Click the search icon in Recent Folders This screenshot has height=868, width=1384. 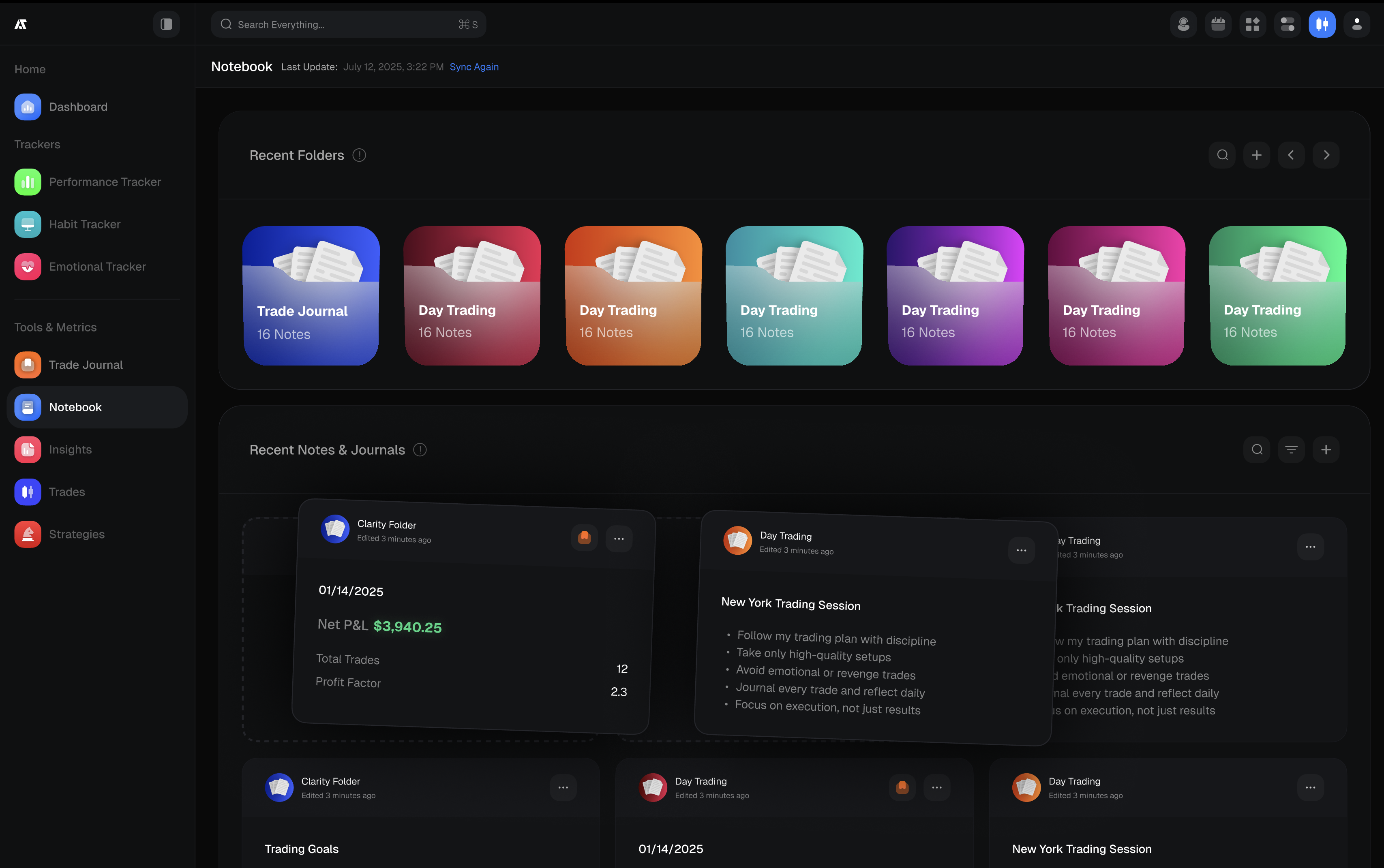pyautogui.click(x=1222, y=155)
